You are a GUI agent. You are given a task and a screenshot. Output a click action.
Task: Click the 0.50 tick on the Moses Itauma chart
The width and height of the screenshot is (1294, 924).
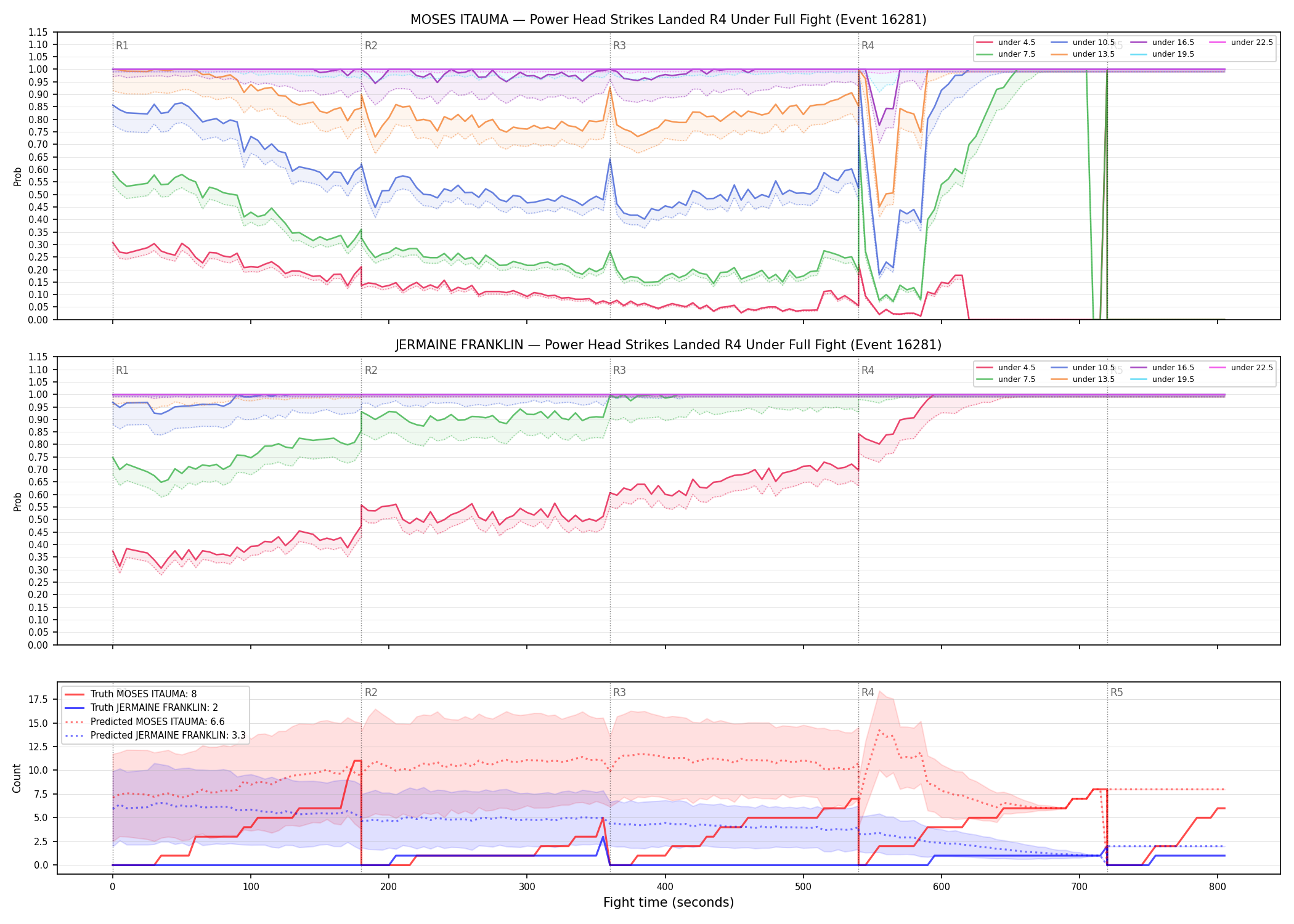pos(38,195)
